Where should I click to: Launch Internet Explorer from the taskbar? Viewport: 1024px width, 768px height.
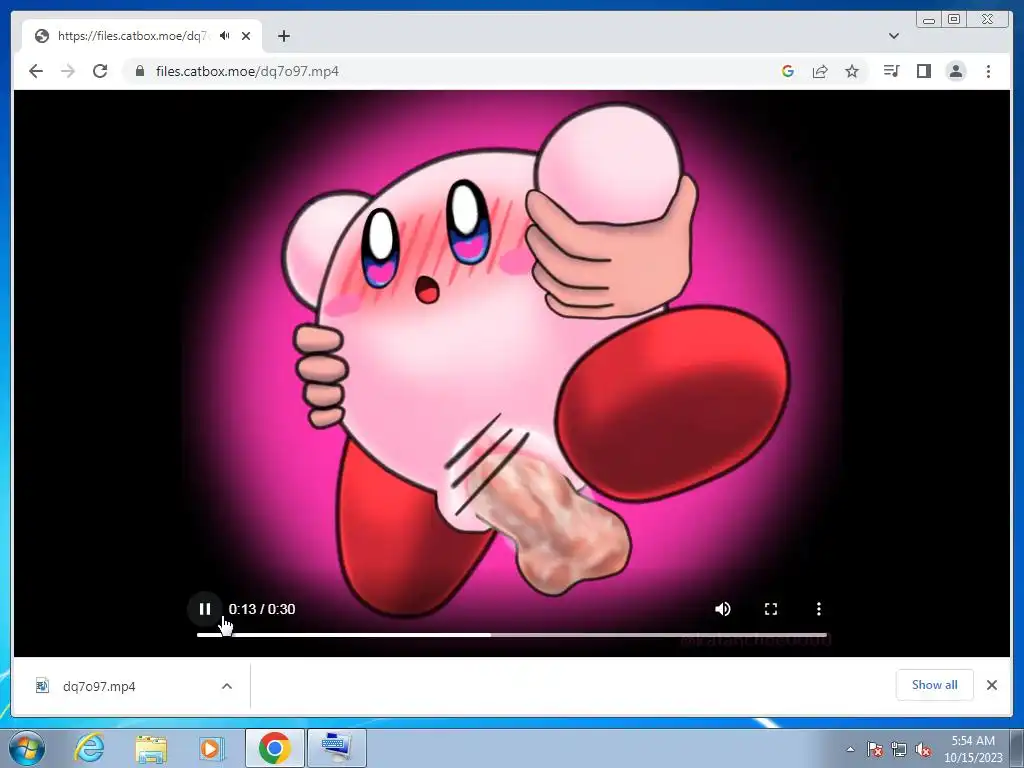pos(89,748)
